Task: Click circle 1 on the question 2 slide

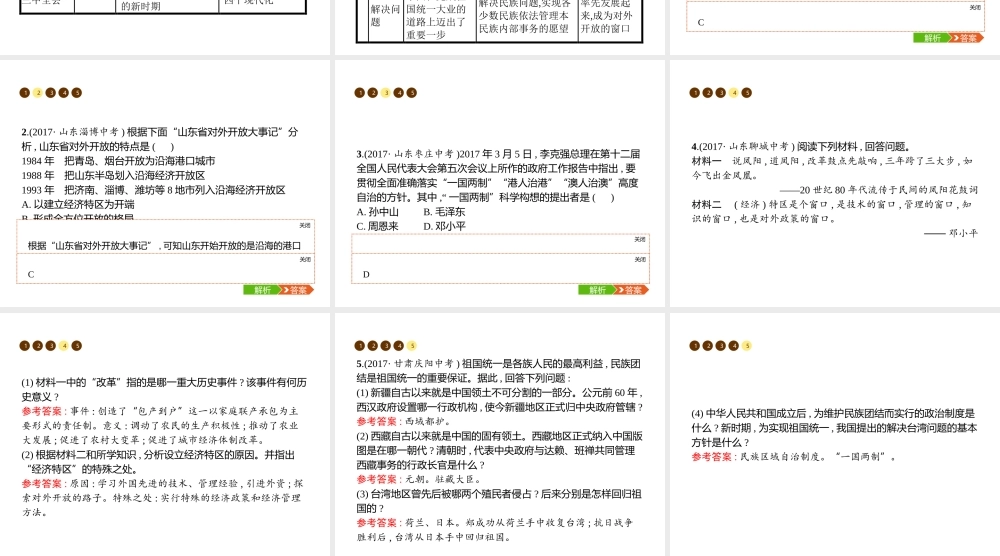Action: (25, 93)
